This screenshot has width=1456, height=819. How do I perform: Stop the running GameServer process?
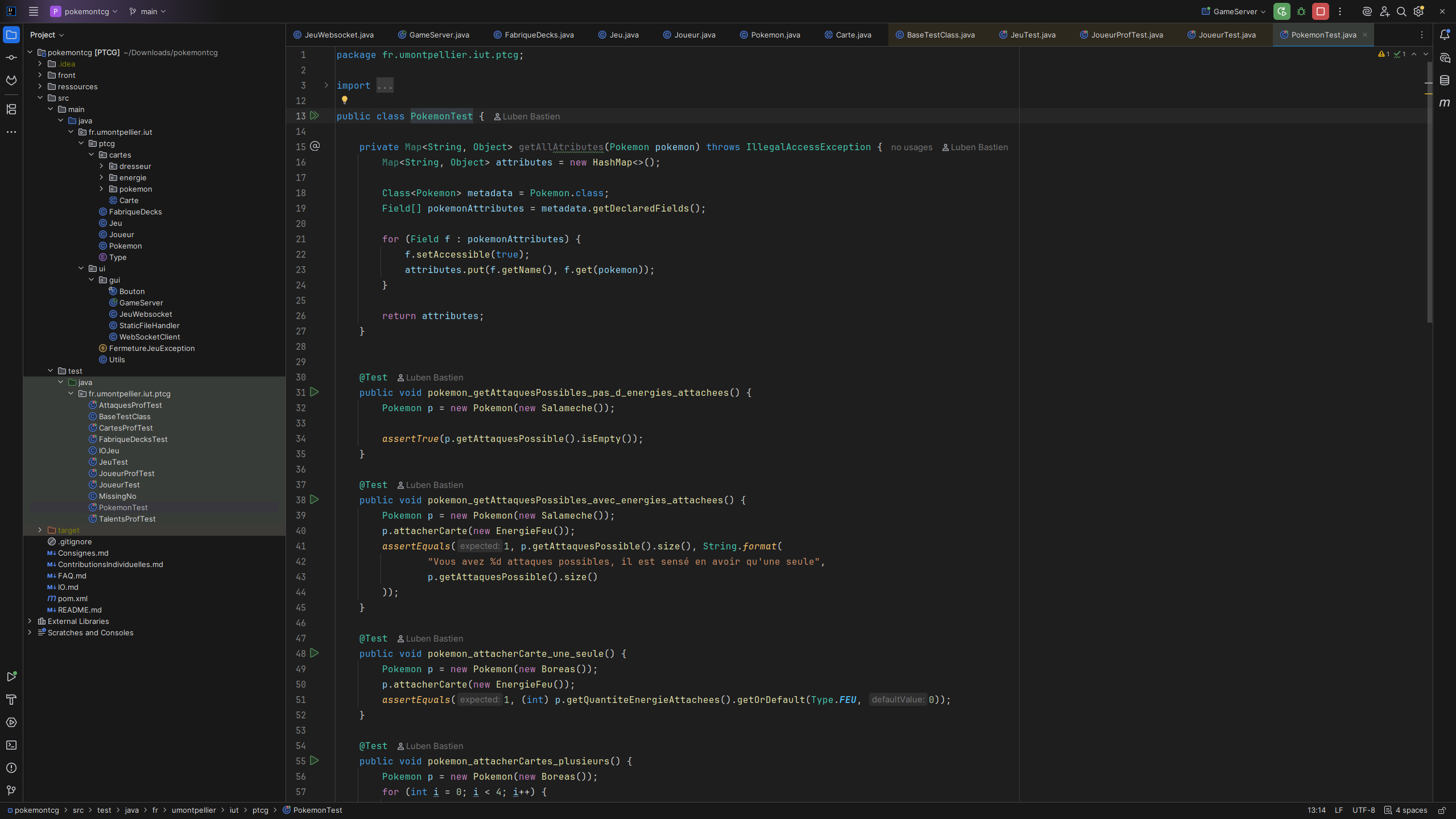[x=1321, y=11]
